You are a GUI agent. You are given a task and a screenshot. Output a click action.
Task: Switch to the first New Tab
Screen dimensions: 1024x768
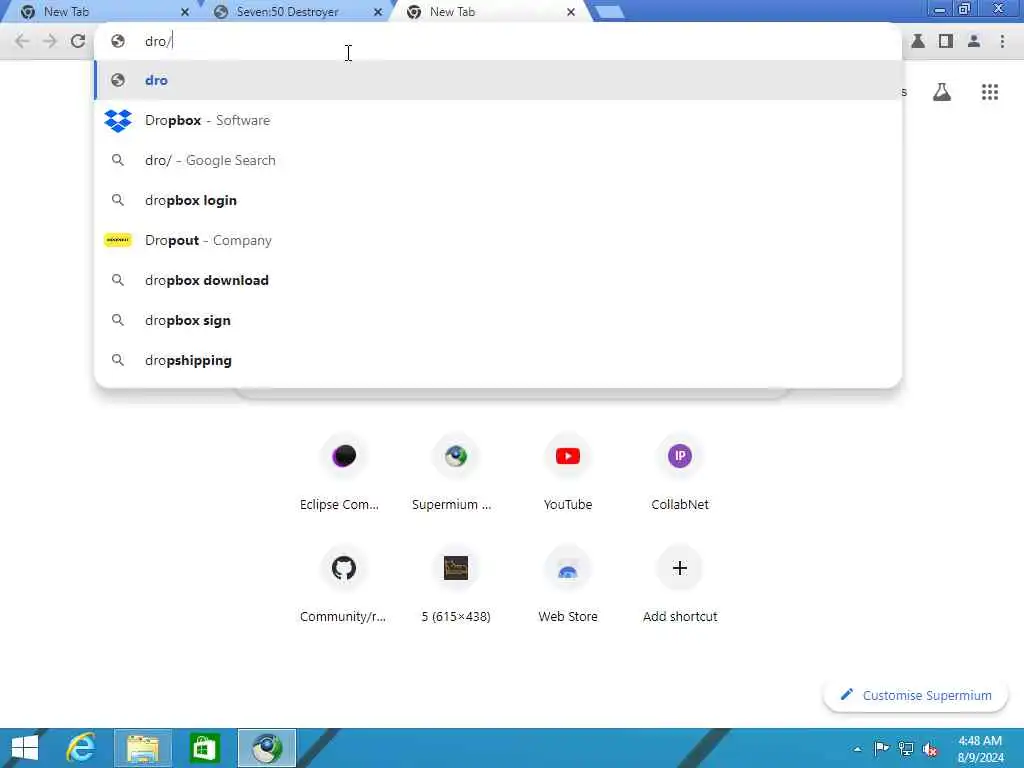98,12
